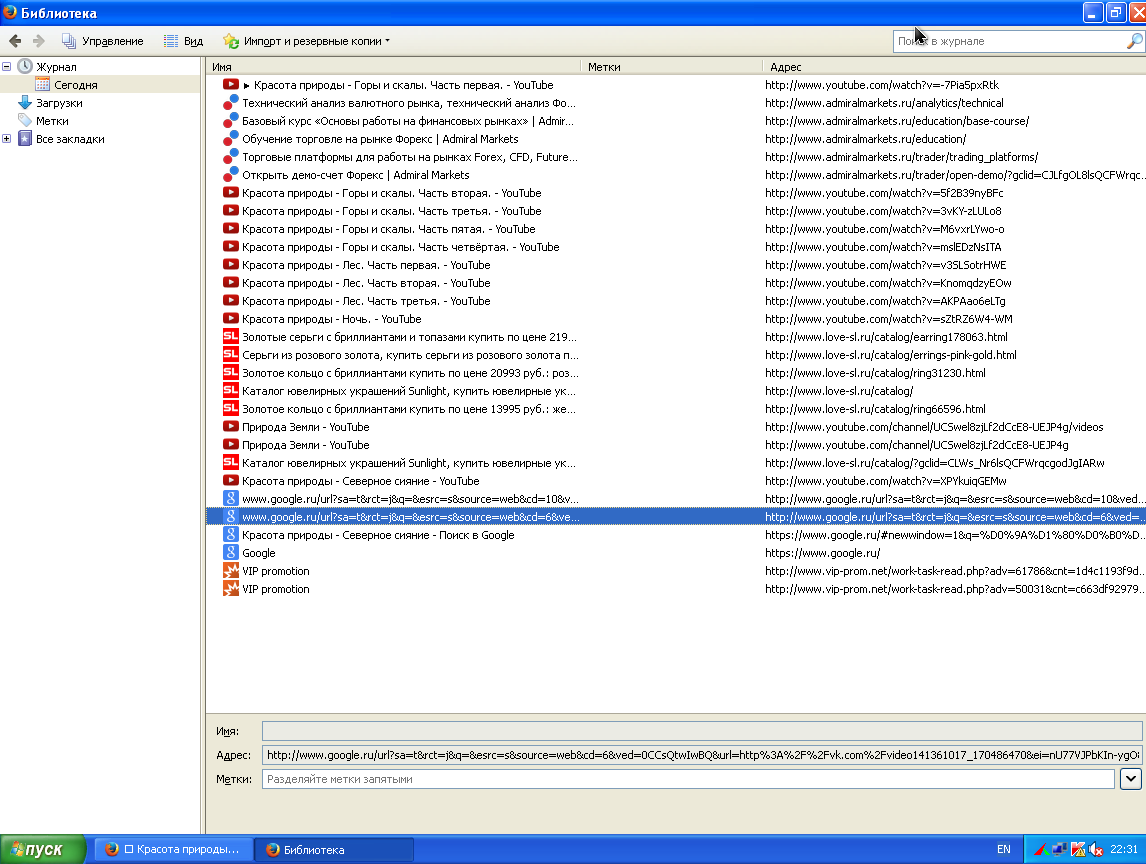
Task: Click the Kaspersky tray icon
Action: 1077,849
